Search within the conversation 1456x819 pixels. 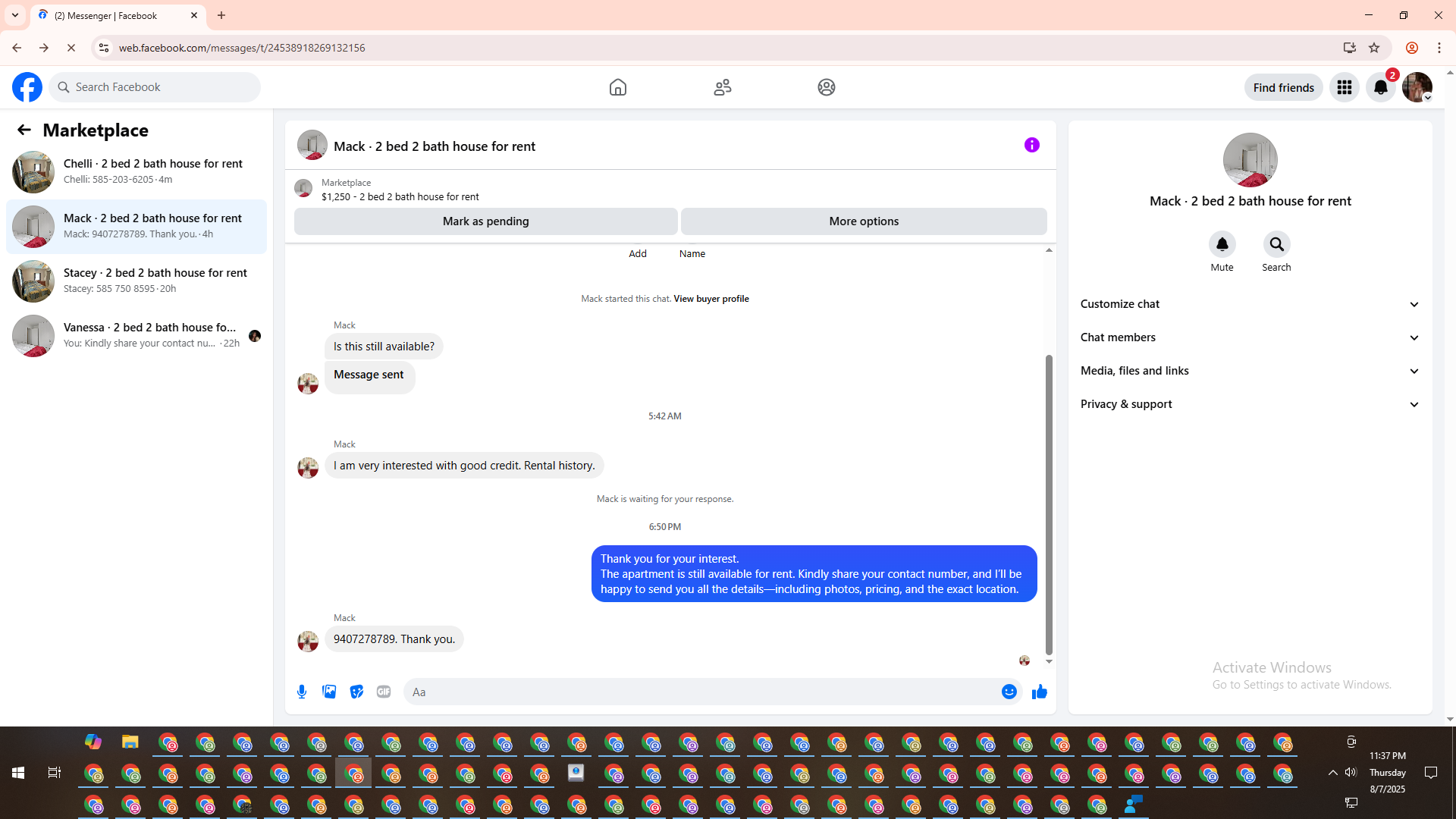(1276, 244)
